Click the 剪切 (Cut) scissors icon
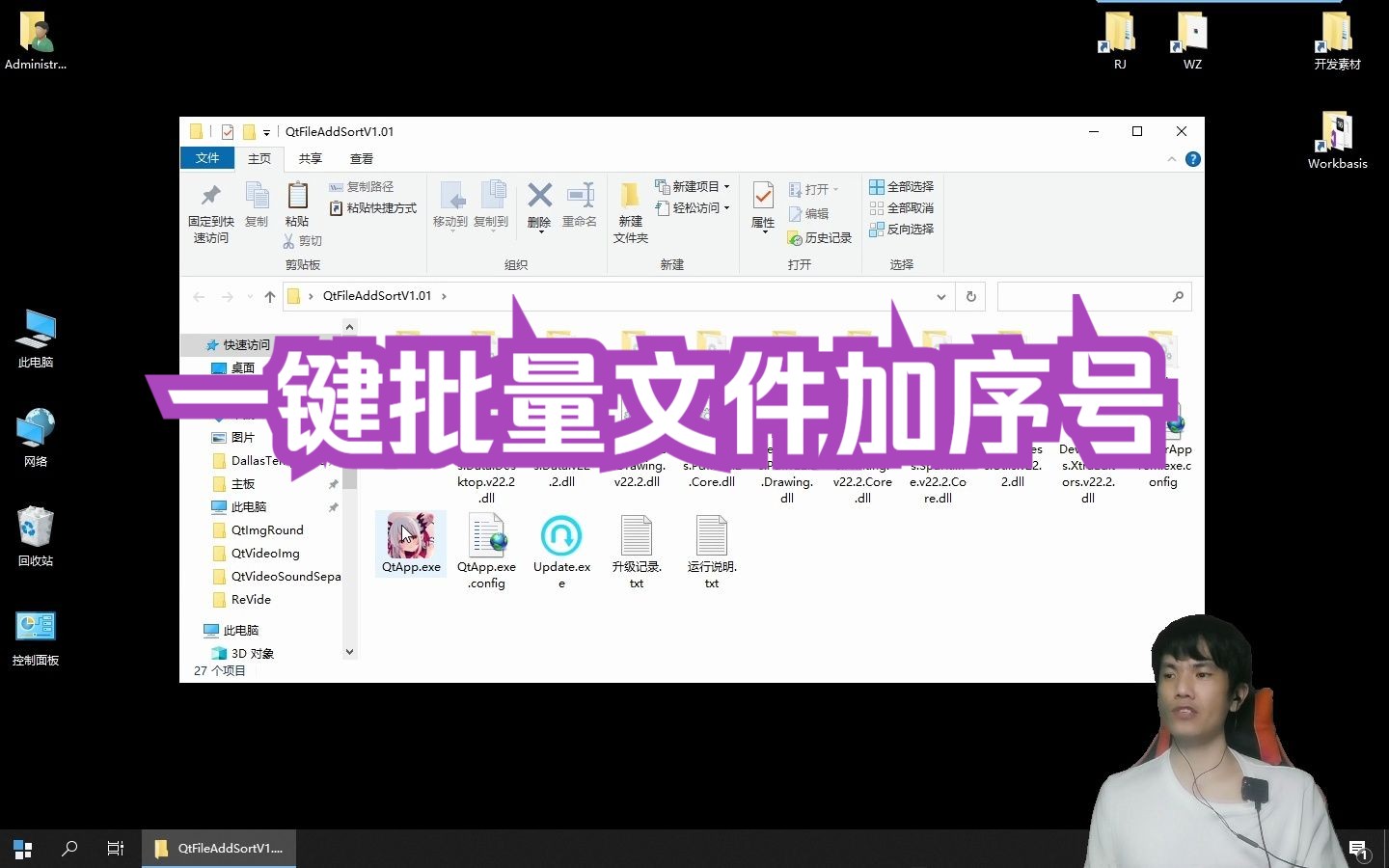 pos(290,240)
